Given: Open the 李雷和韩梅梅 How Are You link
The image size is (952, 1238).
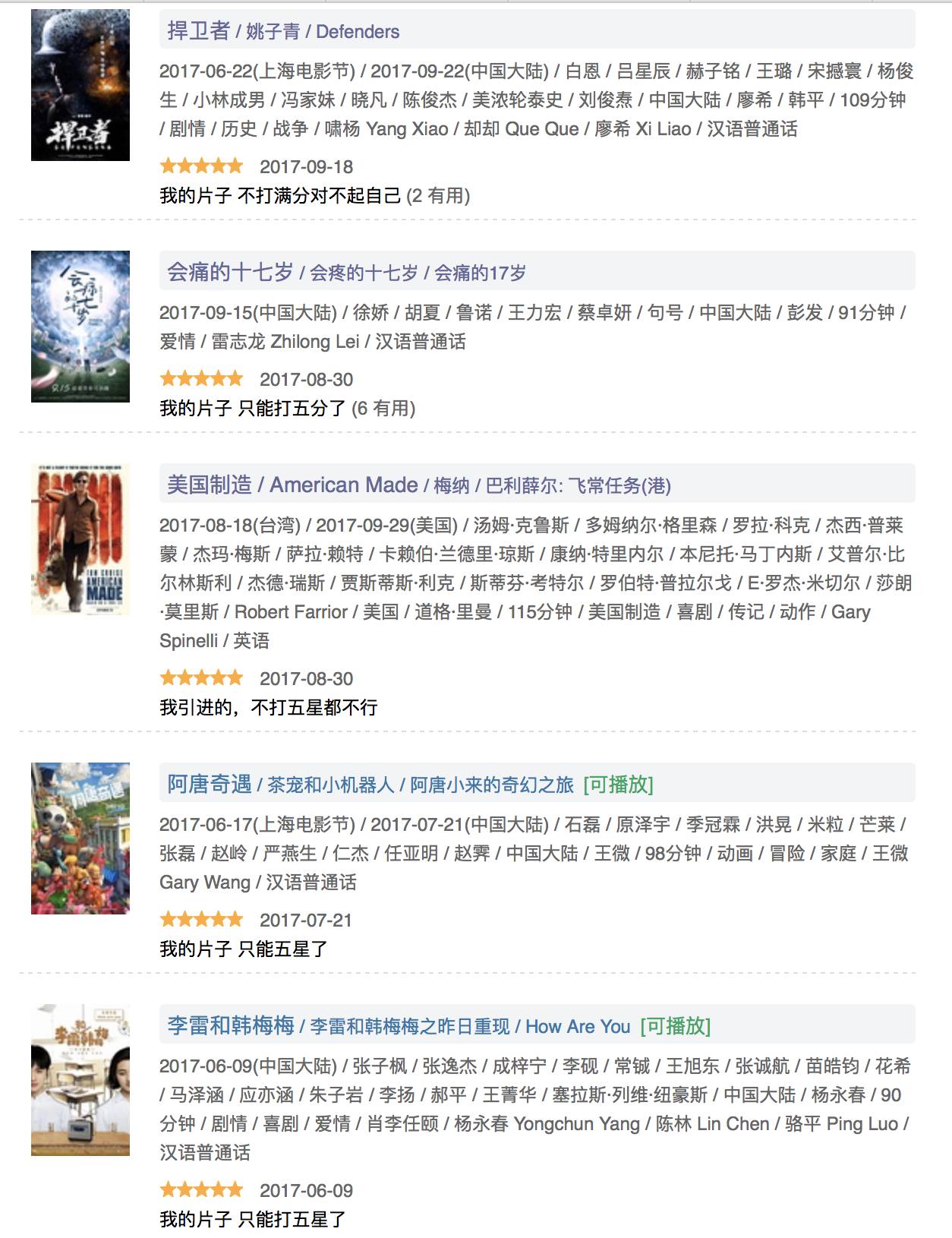Looking at the screenshot, I should 399,1025.
